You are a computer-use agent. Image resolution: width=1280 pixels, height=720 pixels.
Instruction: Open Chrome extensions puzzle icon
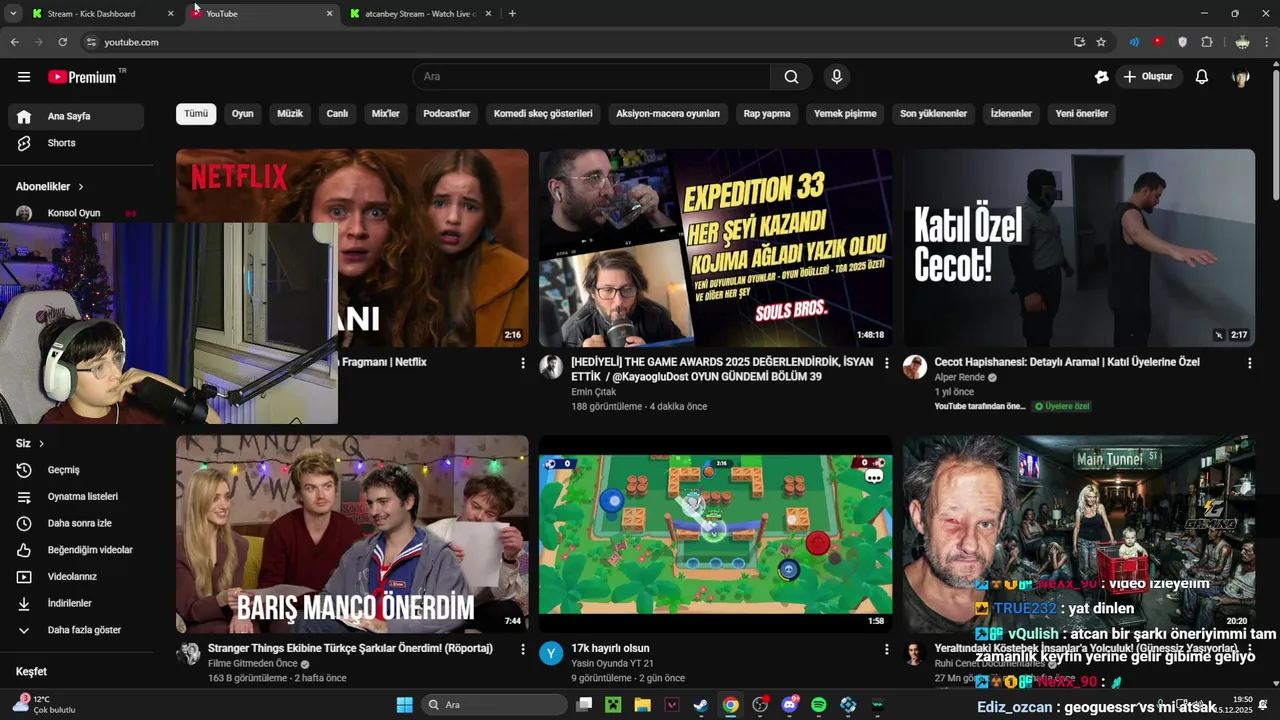(1207, 42)
